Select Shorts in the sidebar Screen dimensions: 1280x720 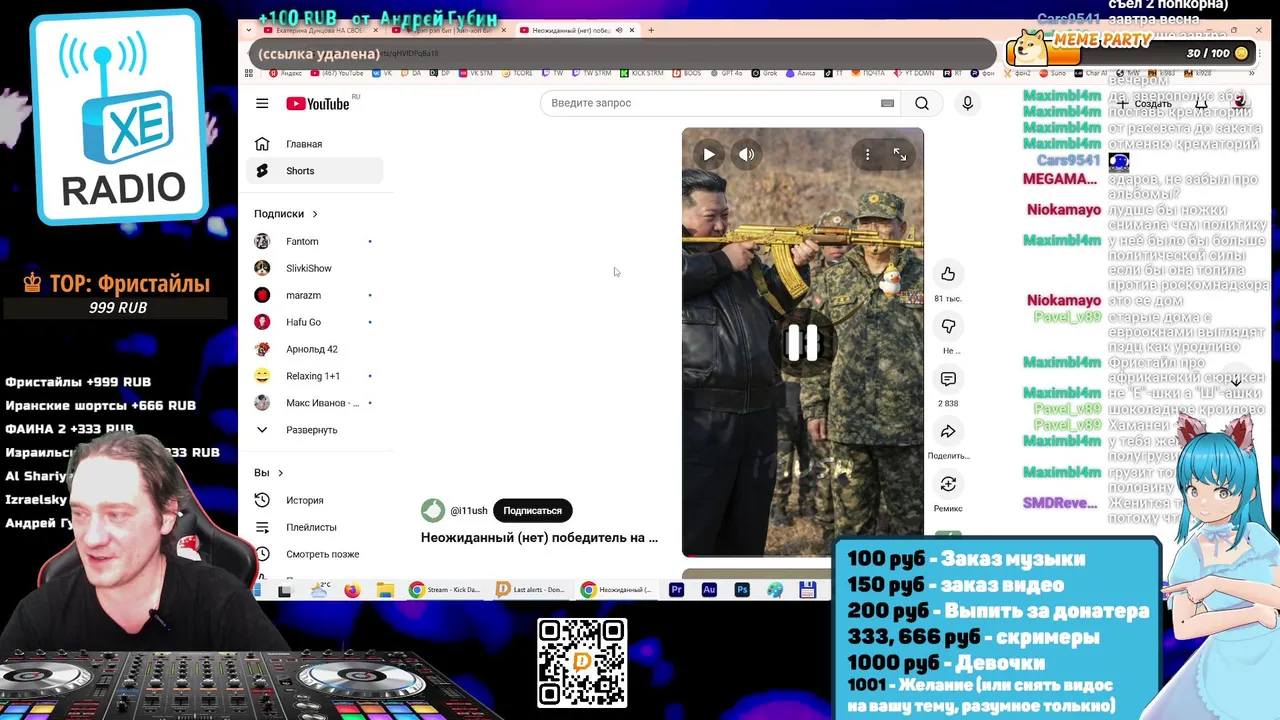tap(315, 171)
